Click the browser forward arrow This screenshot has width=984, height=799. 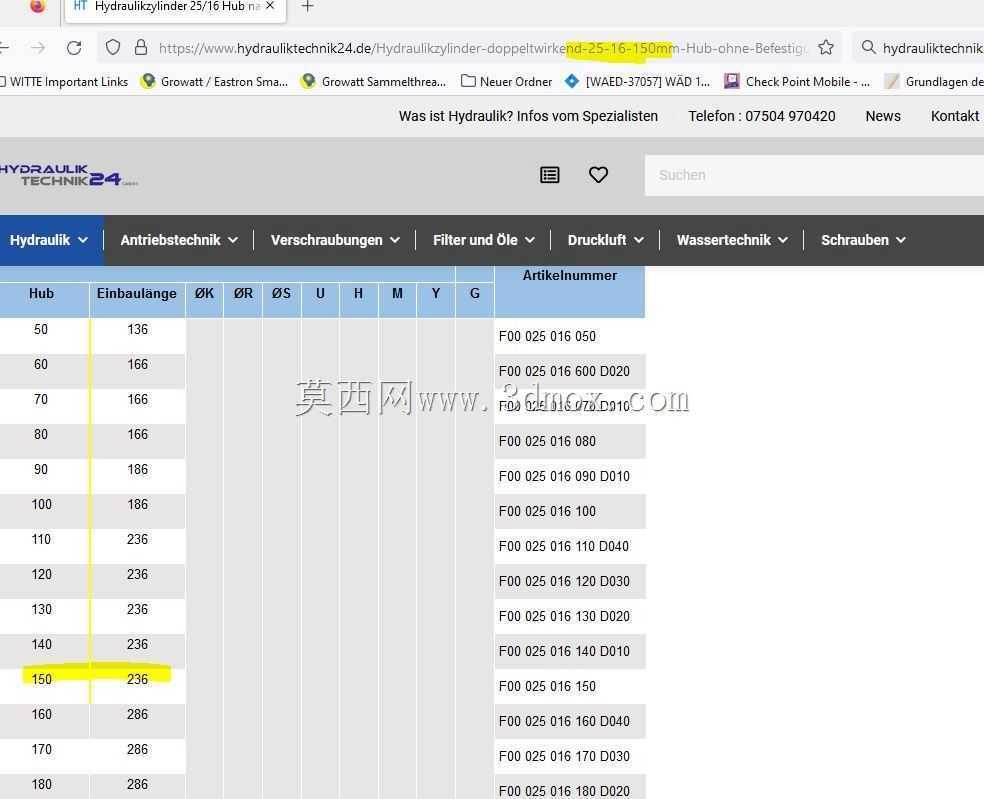coord(38,48)
